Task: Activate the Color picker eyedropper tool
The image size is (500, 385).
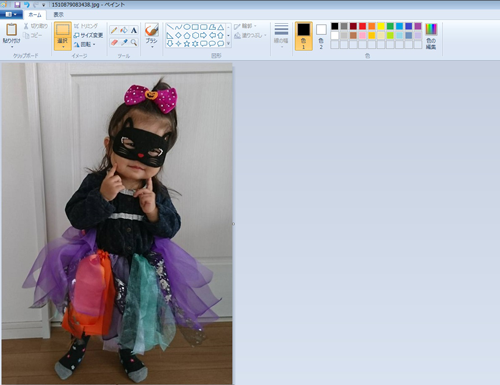Action: pos(124,42)
